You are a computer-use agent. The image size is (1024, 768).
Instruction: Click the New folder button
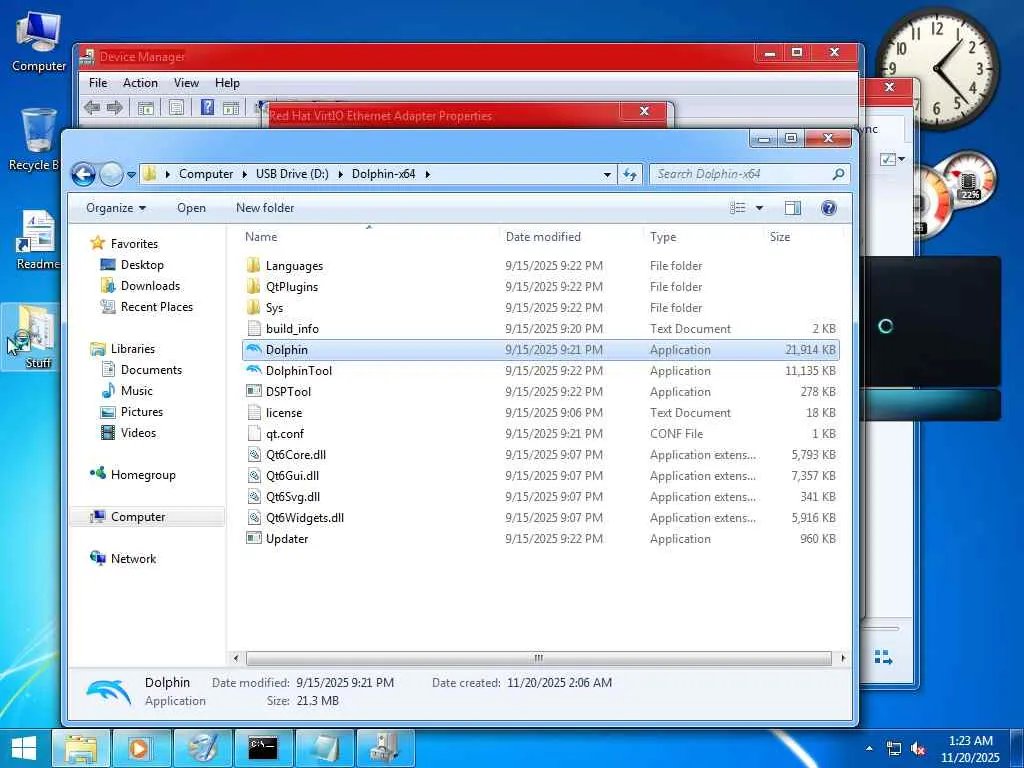(265, 208)
